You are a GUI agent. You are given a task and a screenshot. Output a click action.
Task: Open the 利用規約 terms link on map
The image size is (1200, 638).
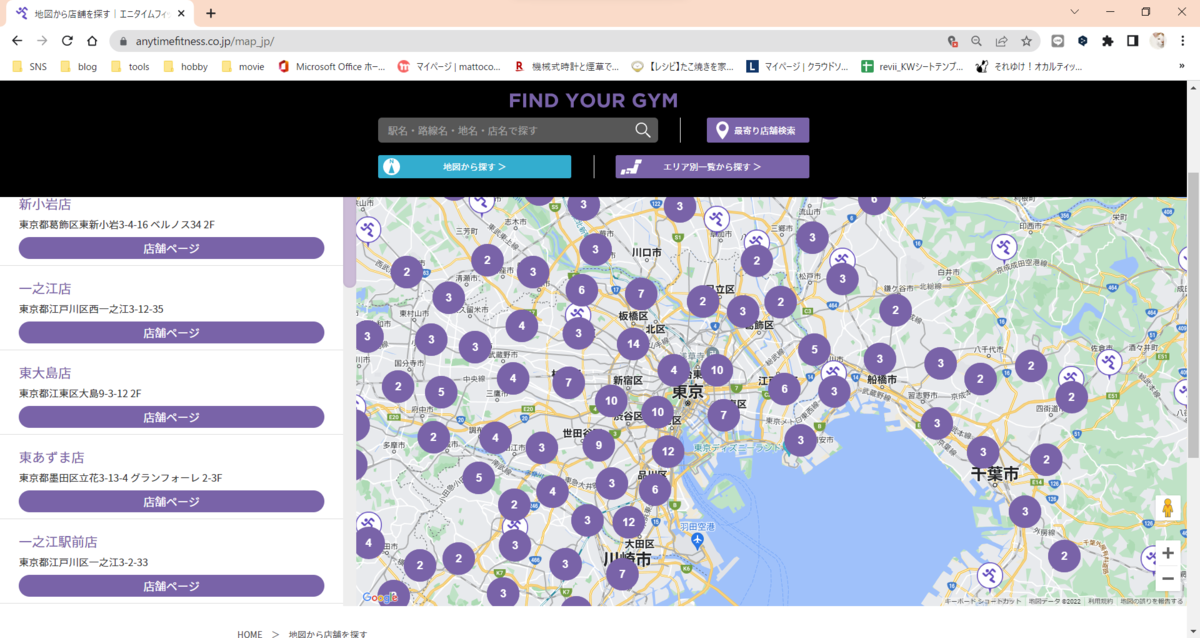coord(1100,601)
